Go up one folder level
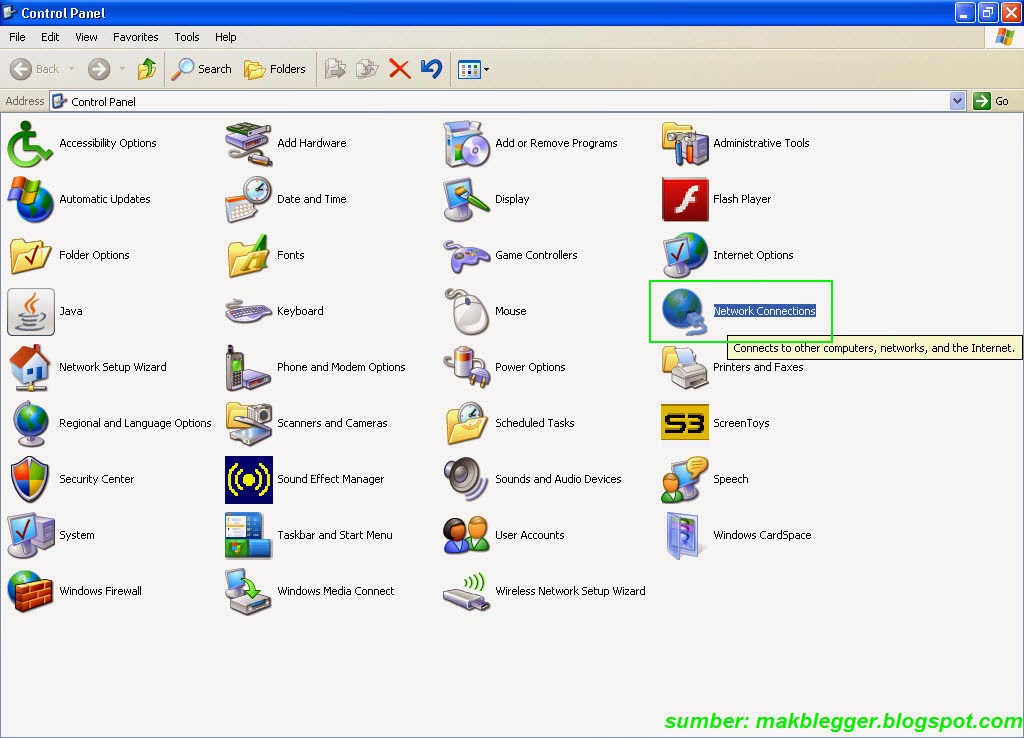The image size is (1024, 738). click(x=147, y=69)
